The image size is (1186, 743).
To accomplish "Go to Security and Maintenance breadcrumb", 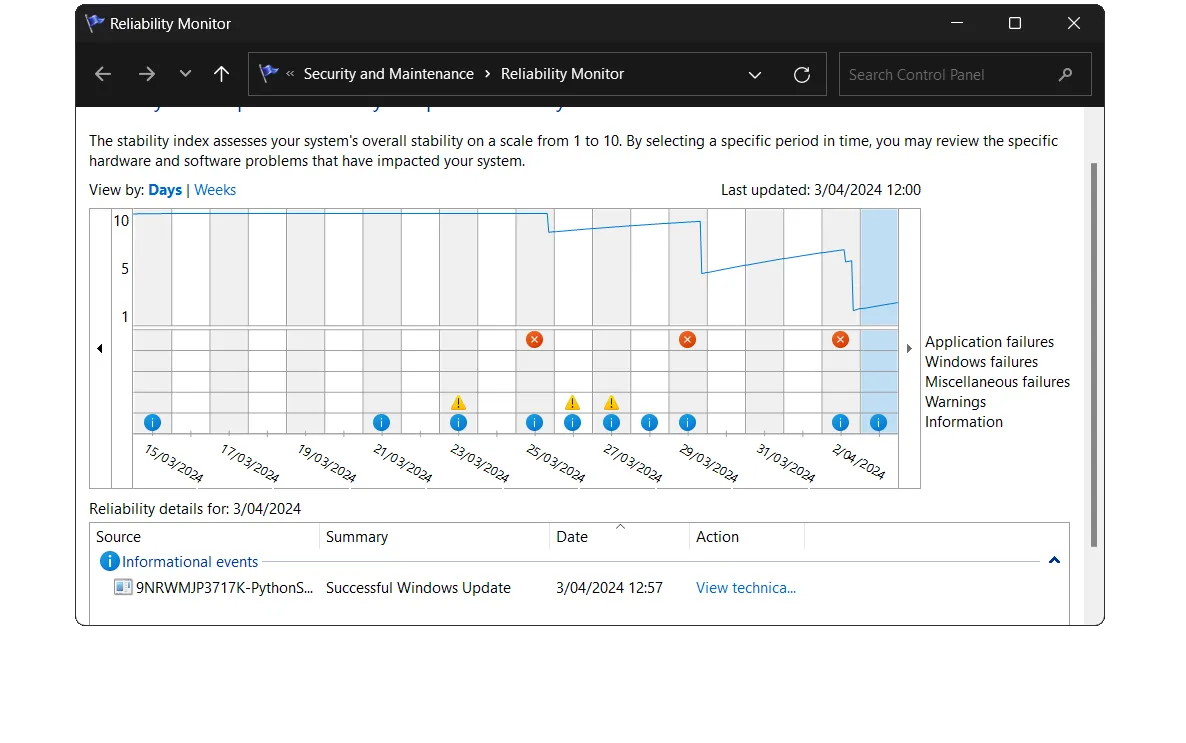I will [389, 74].
